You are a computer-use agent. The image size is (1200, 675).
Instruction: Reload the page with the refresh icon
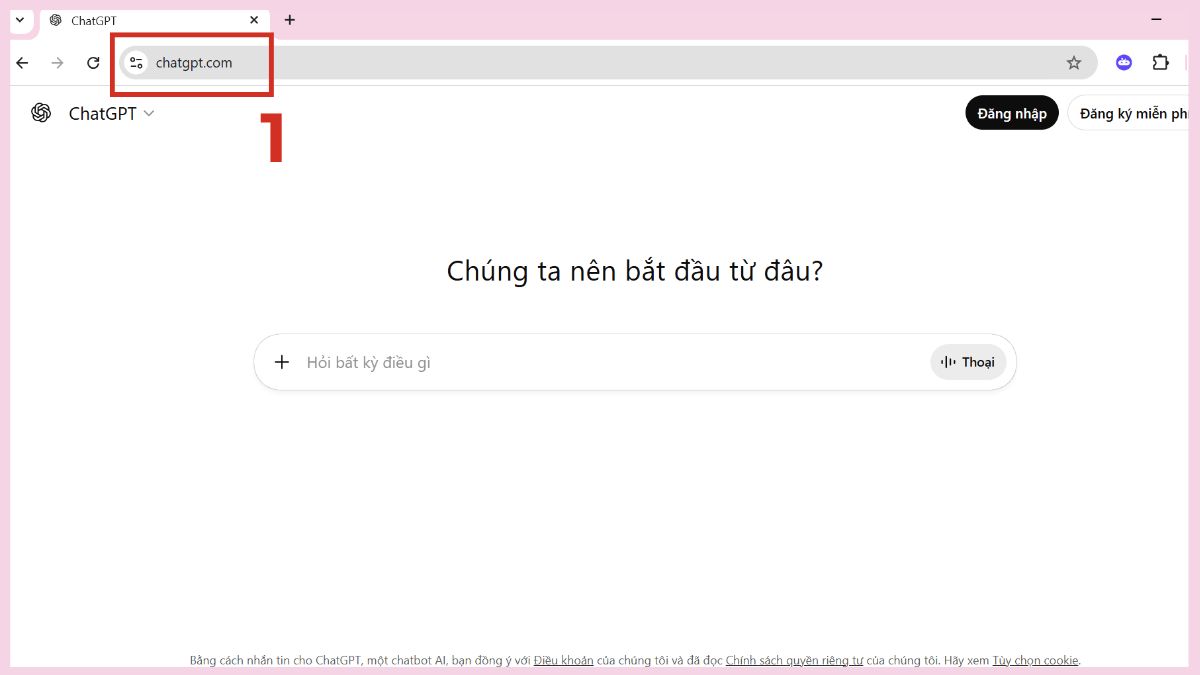coord(93,62)
